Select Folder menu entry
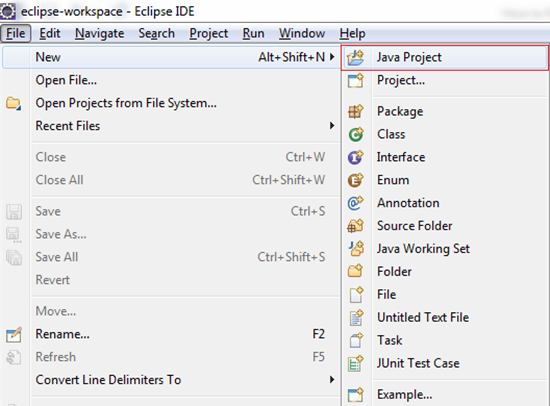This screenshot has width=550, height=406. click(x=444, y=271)
